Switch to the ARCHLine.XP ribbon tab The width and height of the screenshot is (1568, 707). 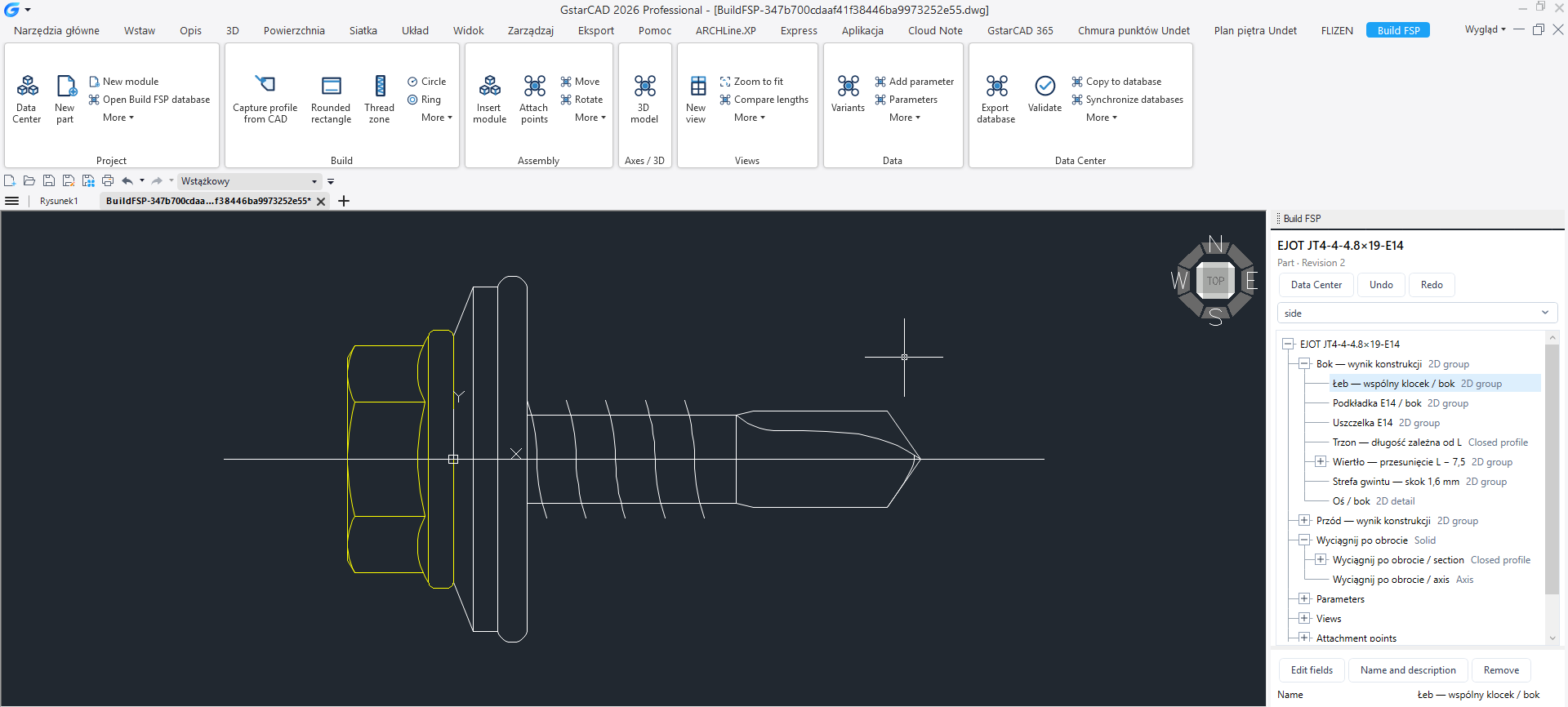click(x=725, y=30)
